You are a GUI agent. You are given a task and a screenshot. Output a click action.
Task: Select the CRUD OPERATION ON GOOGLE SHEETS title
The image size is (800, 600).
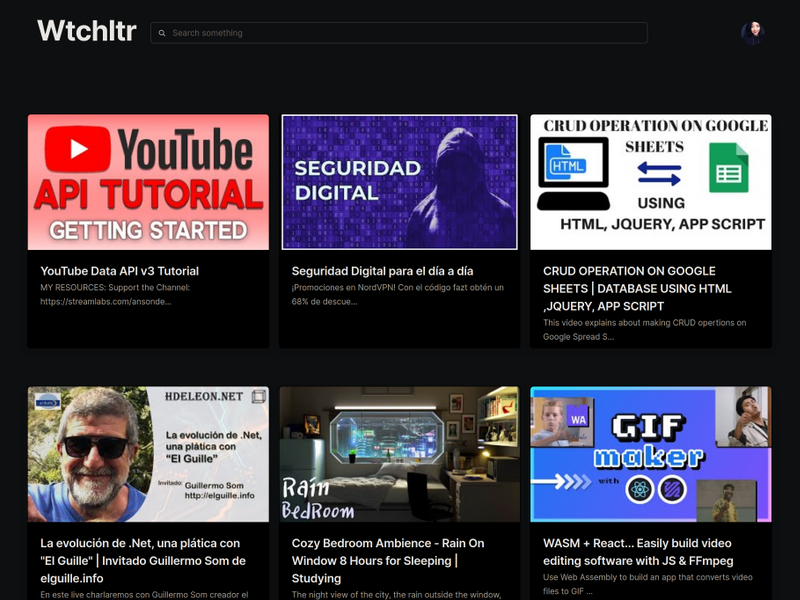coord(637,288)
